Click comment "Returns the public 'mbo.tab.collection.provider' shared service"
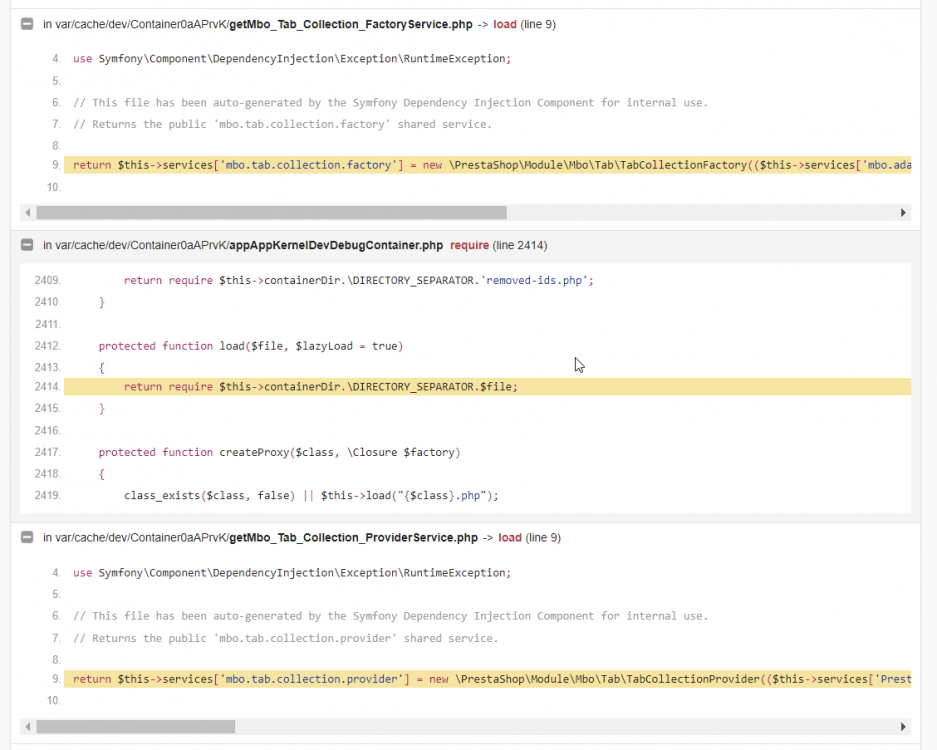937x750 pixels. (286, 638)
